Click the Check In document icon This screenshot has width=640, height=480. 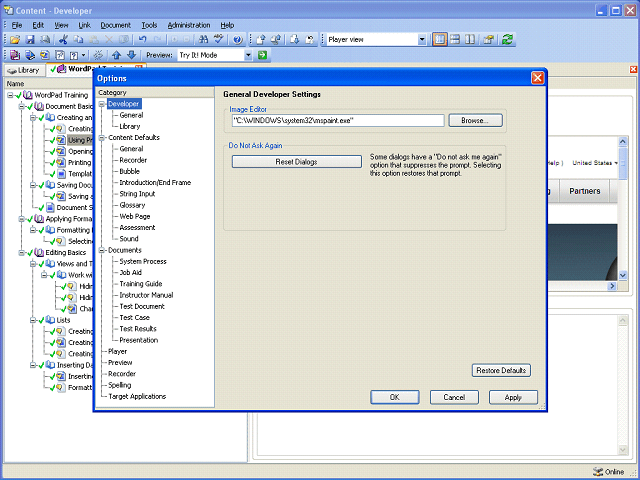tap(261, 40)
